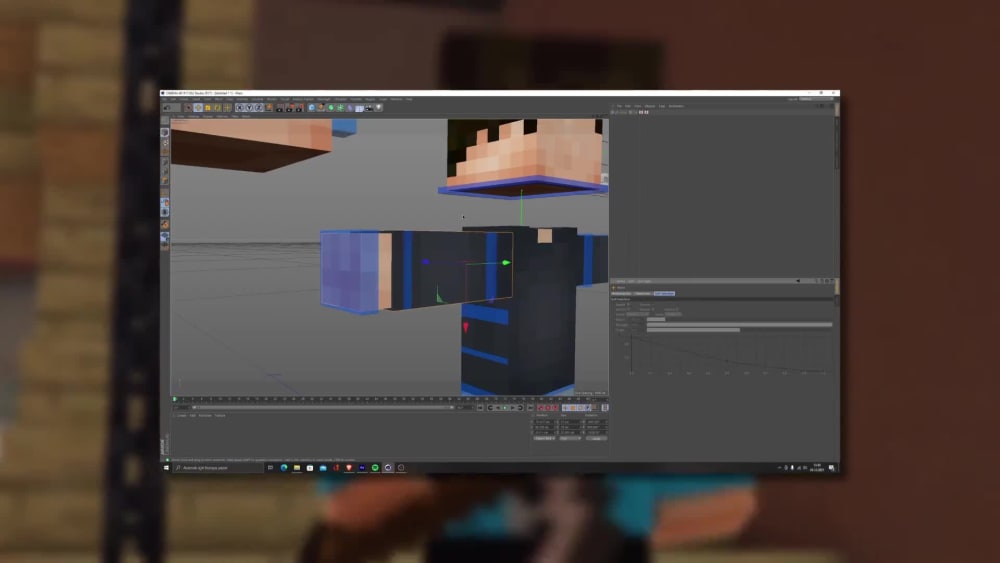Click the Strength slider bar
Screen dimensions: 1000x563
(739, 325)
